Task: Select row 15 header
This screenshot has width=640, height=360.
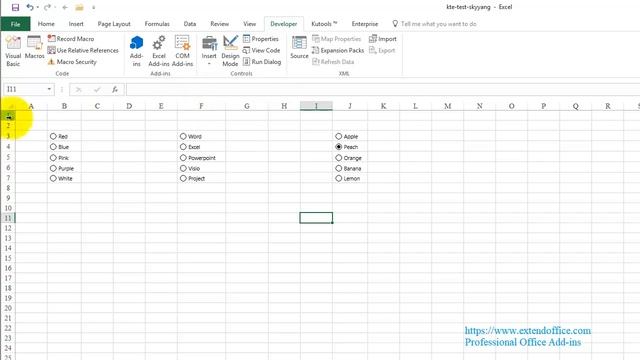Action: pos(8,258)
